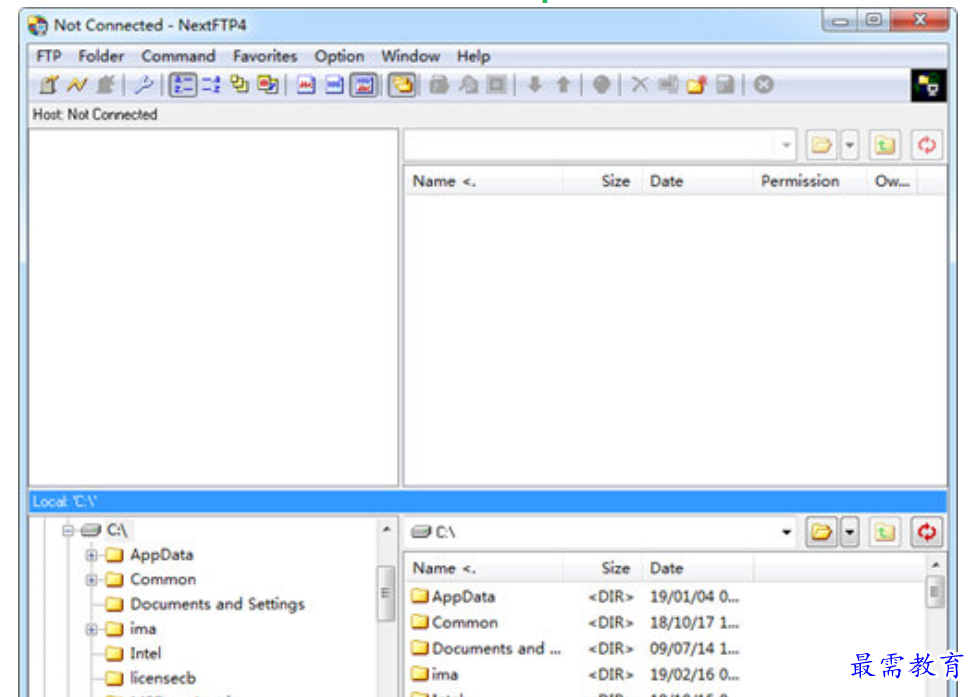Set binary transfer mode icon
This screenshot has height=697, width=972.
334,85
